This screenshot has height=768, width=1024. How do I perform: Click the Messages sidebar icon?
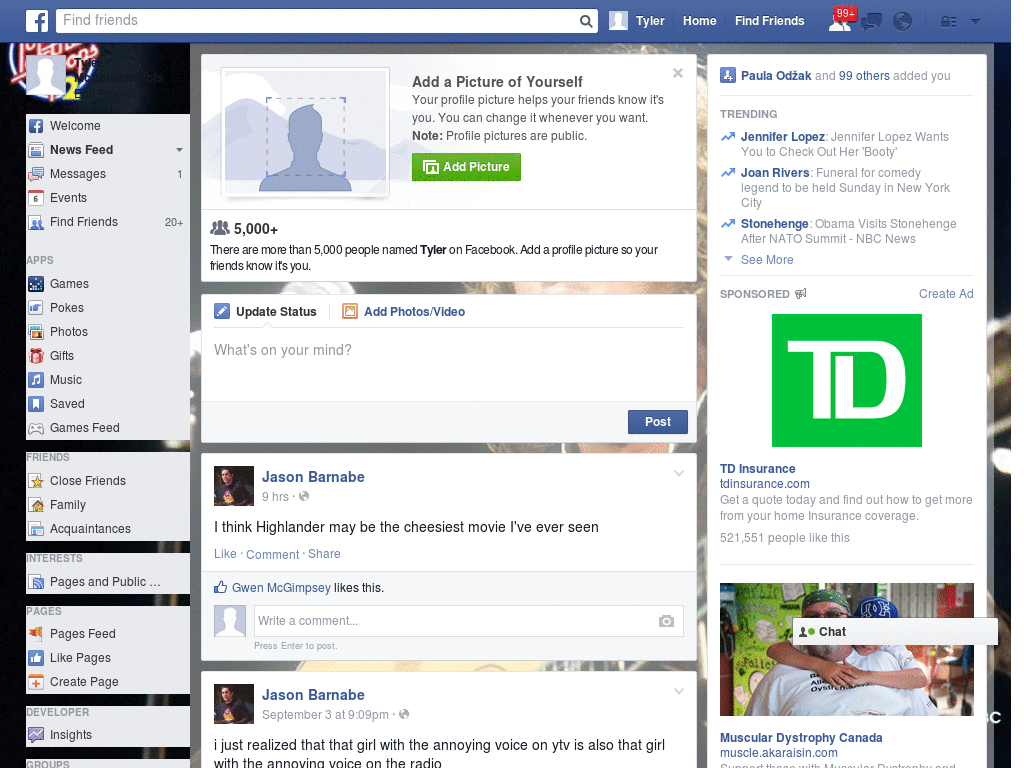[x=36, y=174]
